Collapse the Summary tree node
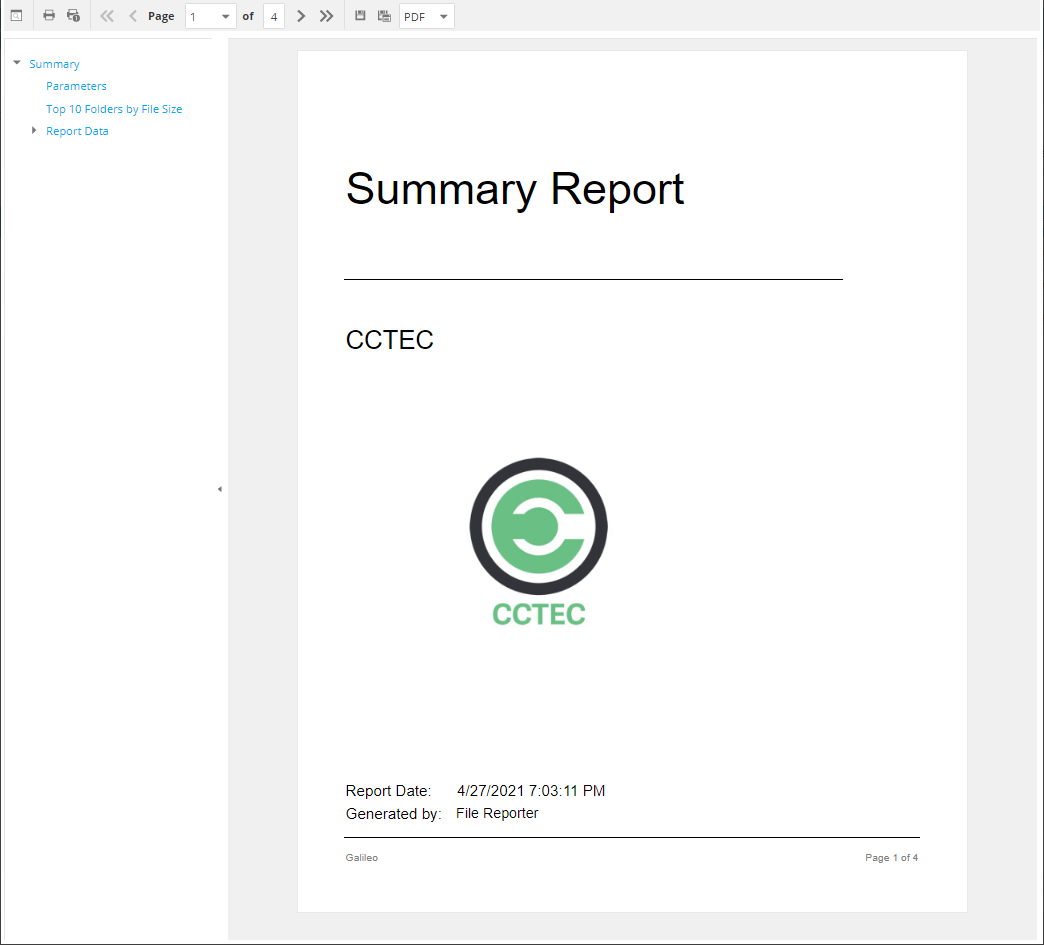The width and height of the screenshot is (1044, 945). [17, 63]
